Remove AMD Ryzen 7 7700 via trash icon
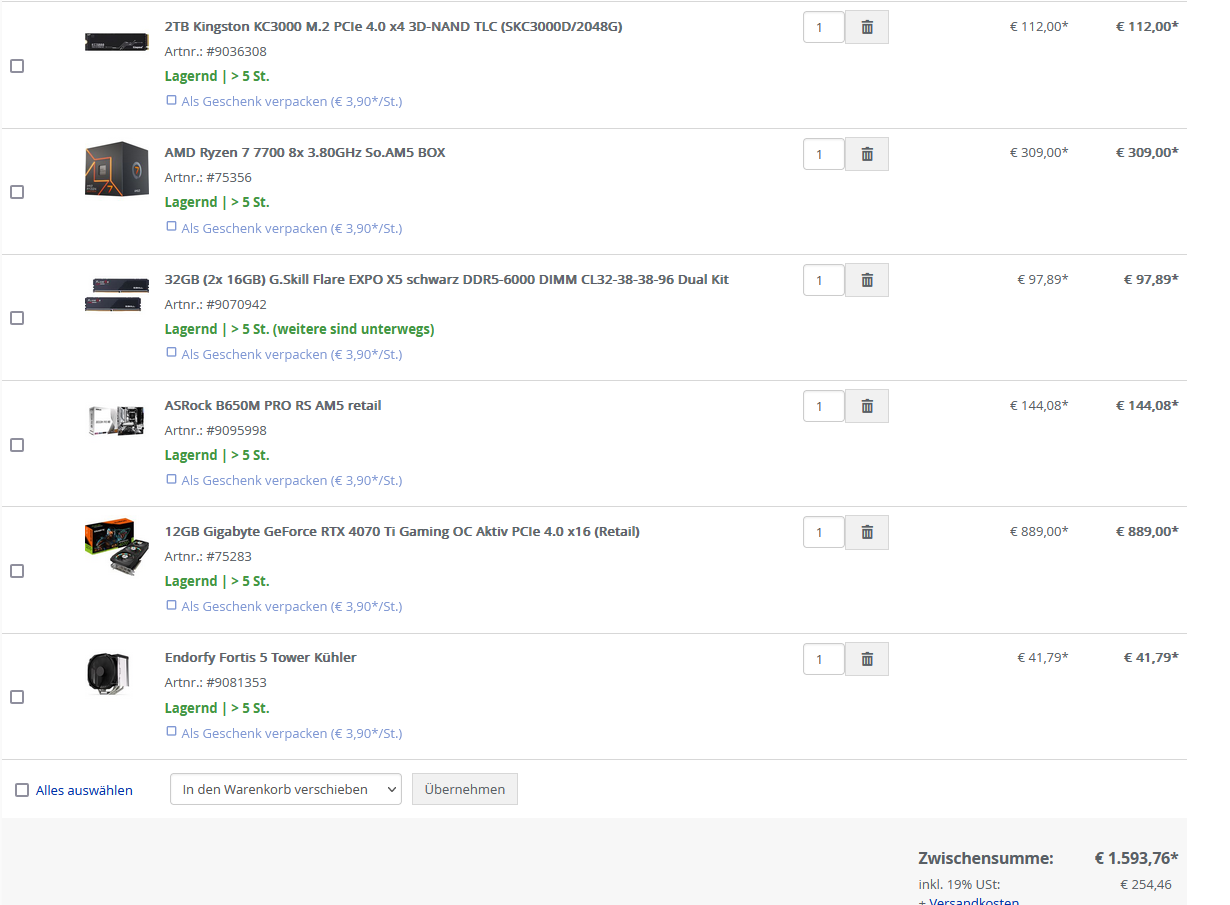 (x=867, y=154)
